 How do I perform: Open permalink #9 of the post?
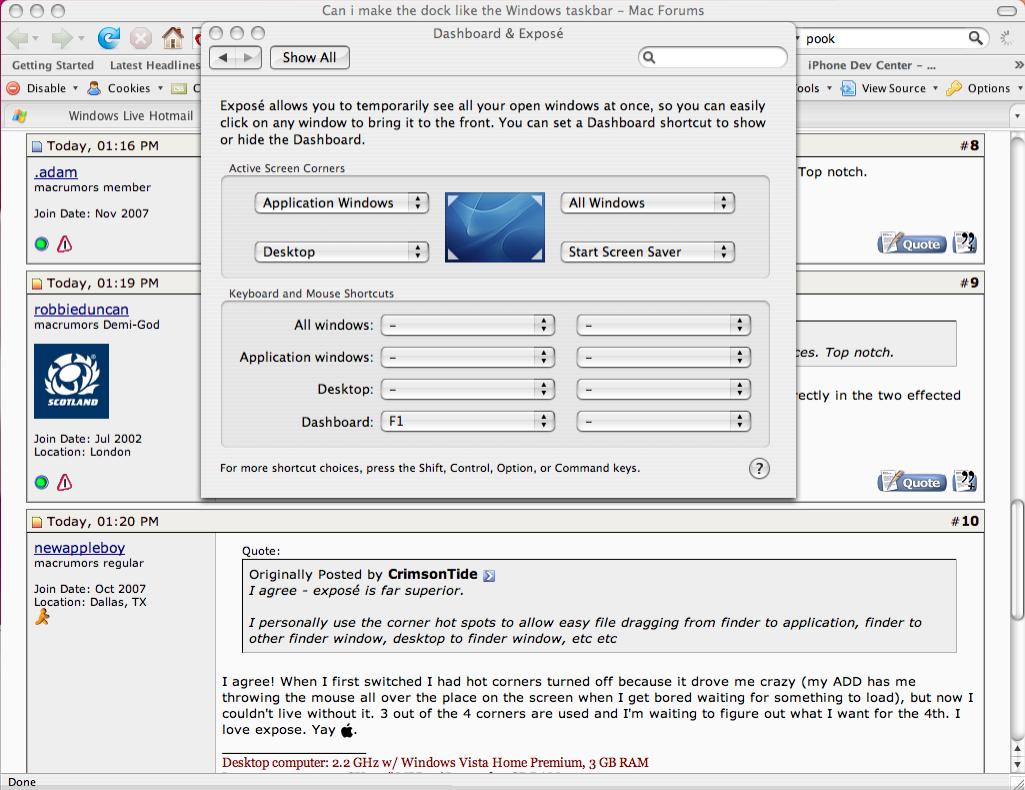click(974, 283)
